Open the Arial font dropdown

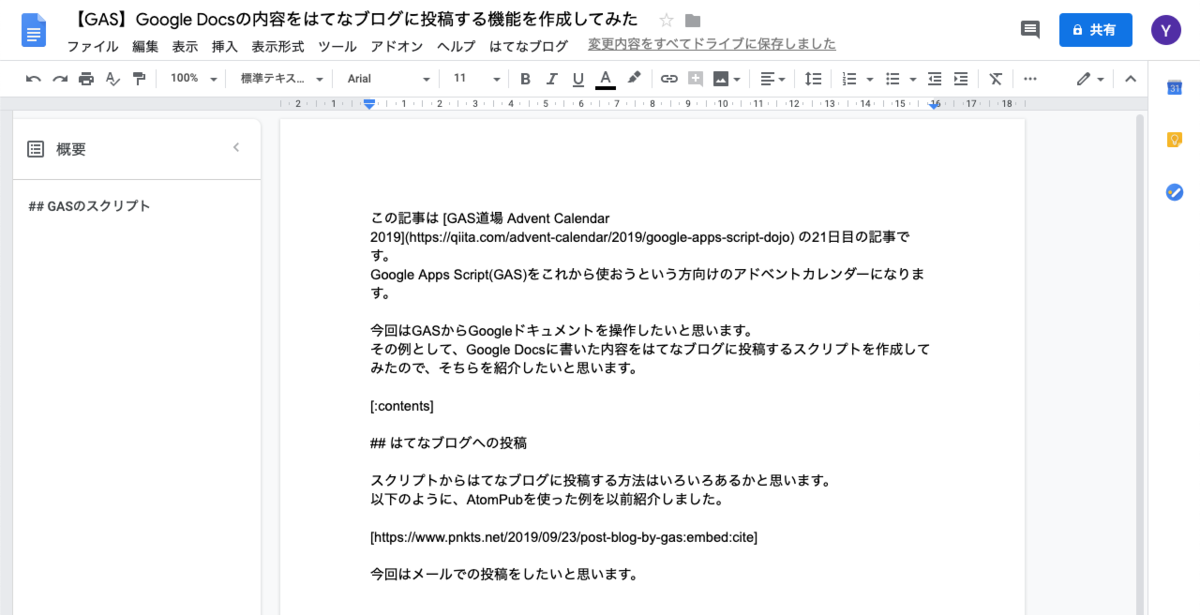(389, 79)
